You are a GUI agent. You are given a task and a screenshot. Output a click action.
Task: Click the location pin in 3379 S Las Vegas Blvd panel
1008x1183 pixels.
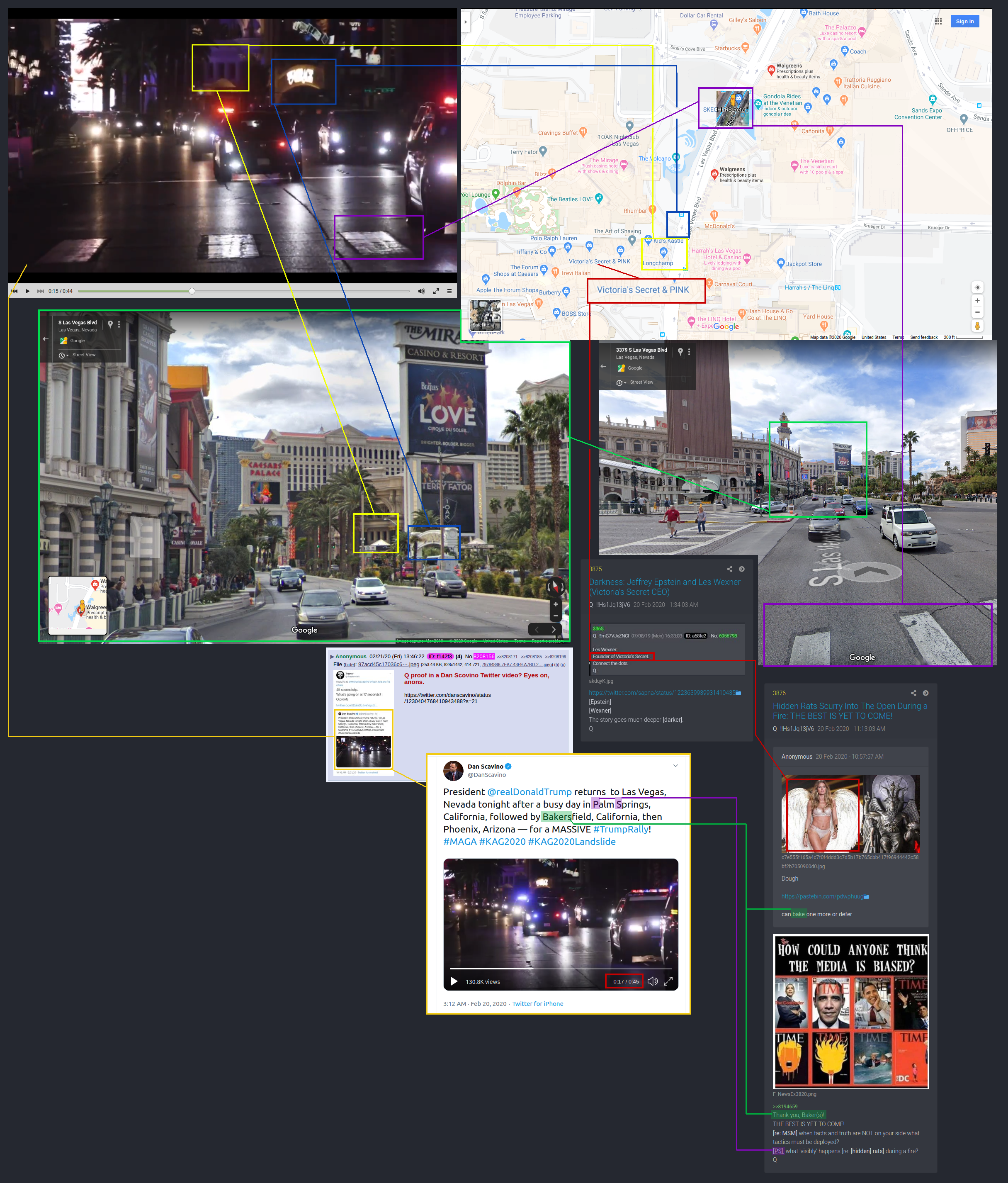point(680,352)
